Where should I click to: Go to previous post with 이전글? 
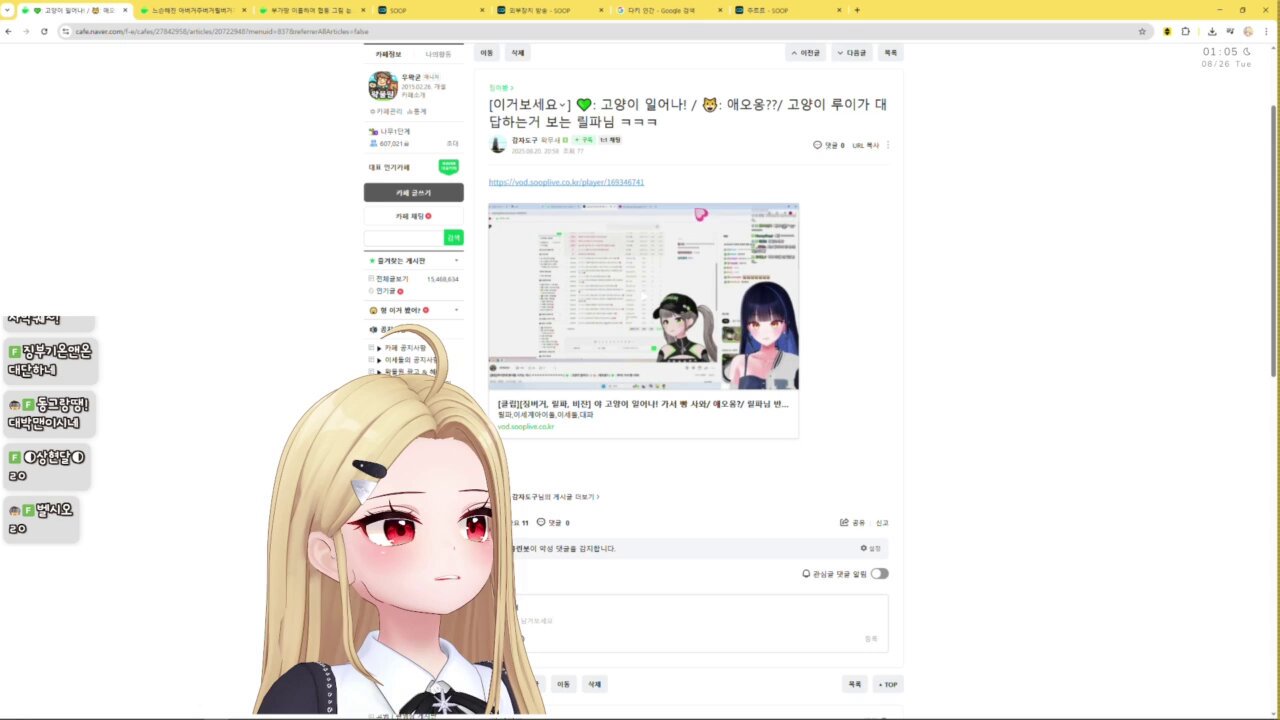(805, 52)
